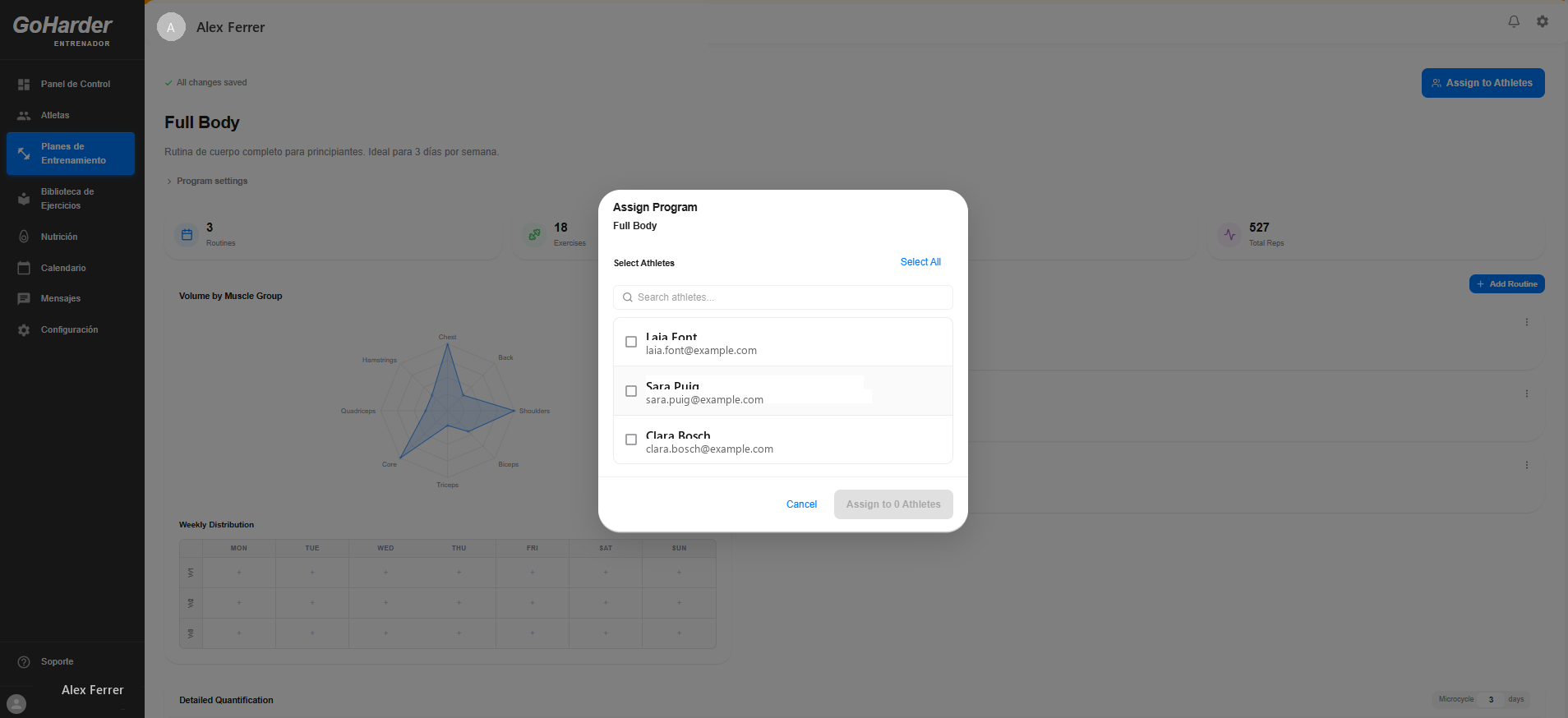Click the Microcycle days value 3
Screen dimensions: 1568x718
point(1491,700)
